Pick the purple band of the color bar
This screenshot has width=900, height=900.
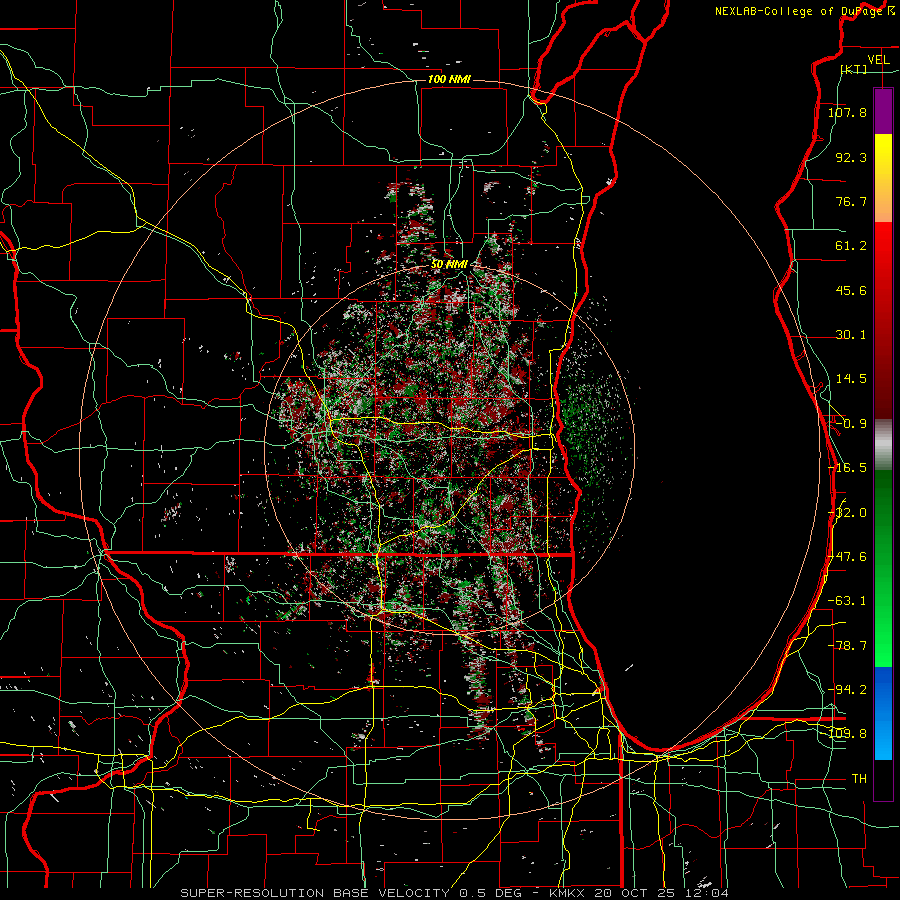(883, 111)
